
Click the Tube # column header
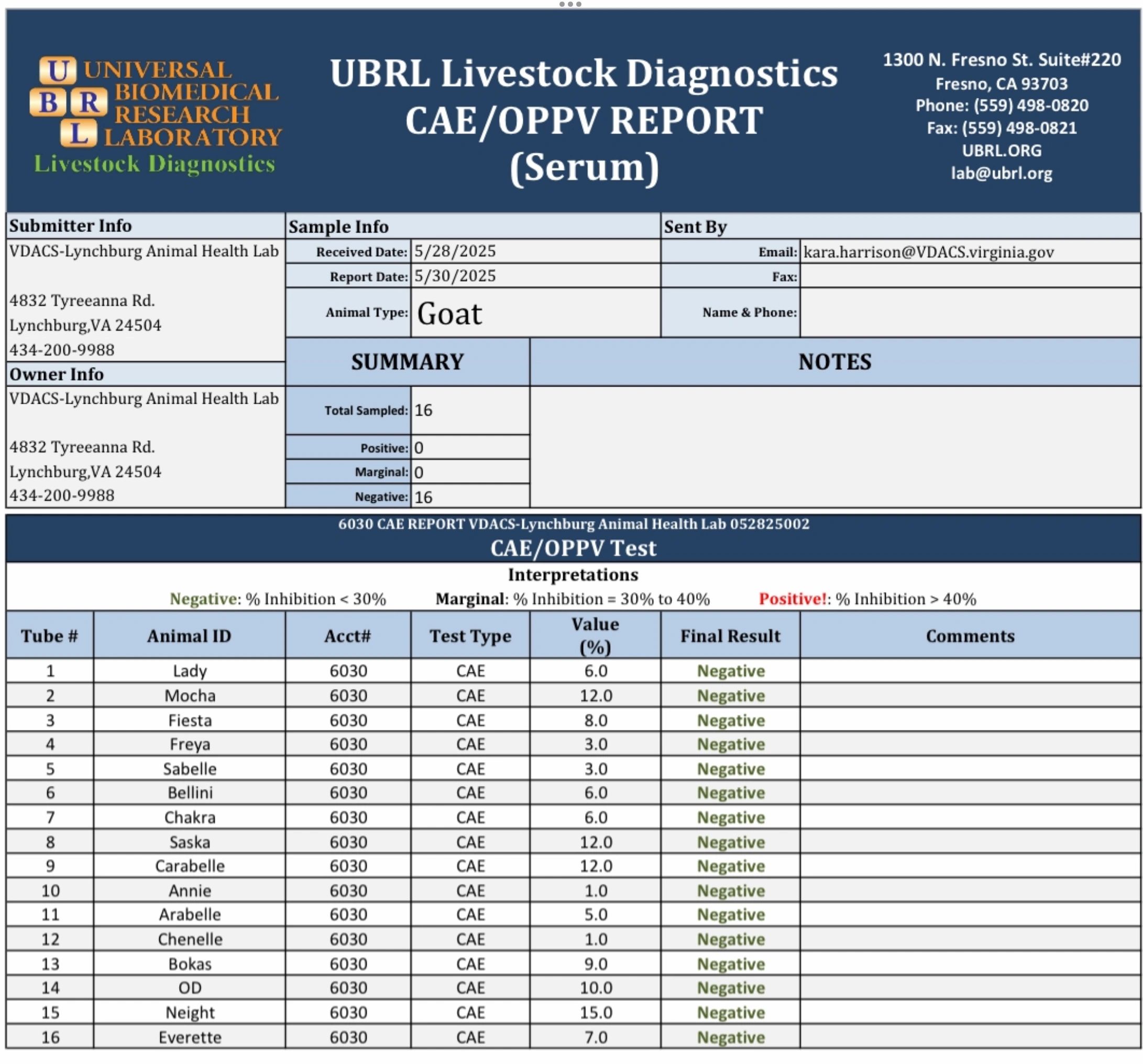point(49,636)
